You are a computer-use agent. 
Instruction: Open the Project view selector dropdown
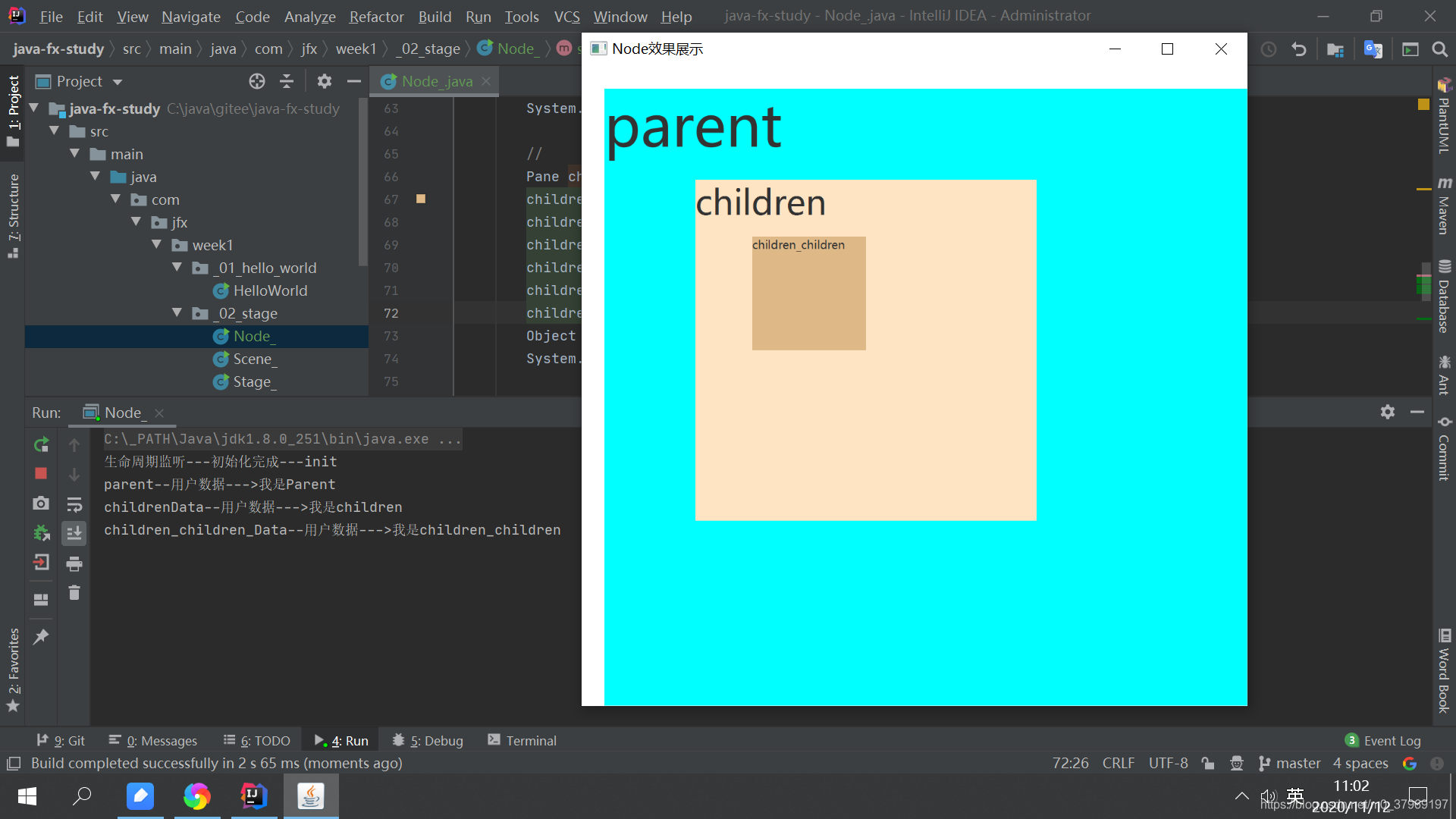click(x=118, y=81)
